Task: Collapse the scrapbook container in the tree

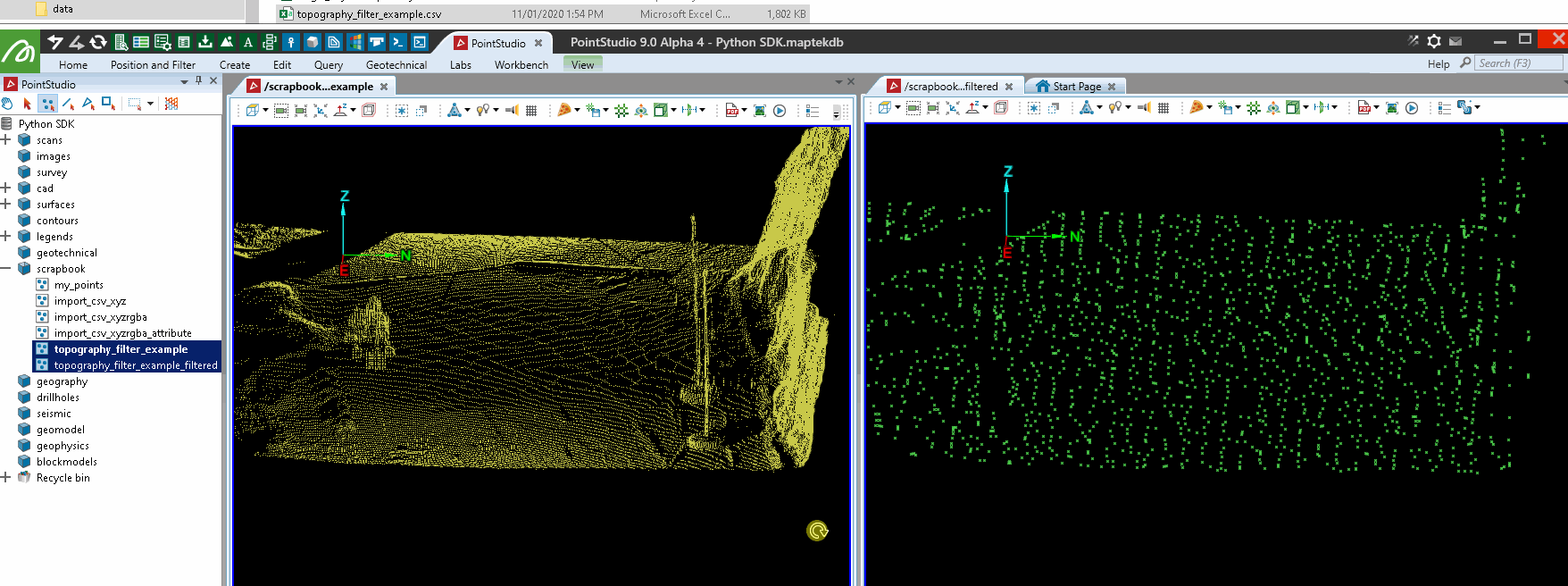Action: (x=6, y=269)
